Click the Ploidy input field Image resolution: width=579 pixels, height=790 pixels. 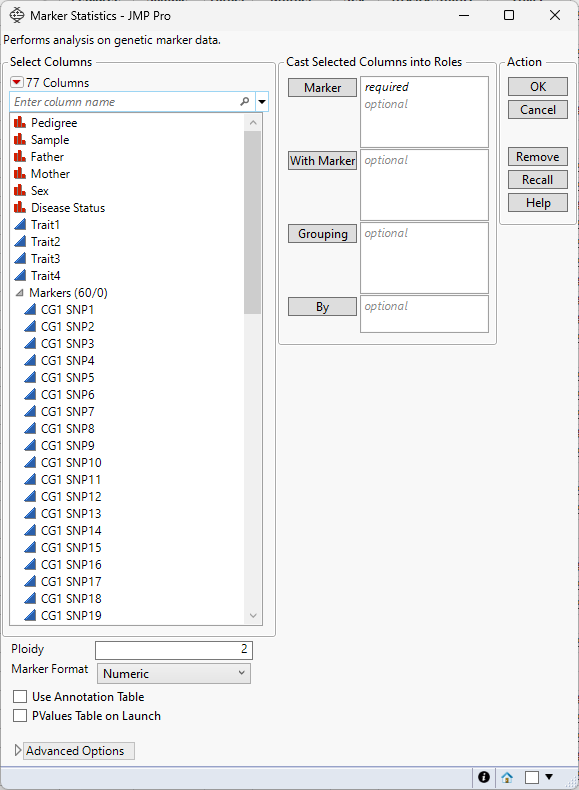coord(174,650)
